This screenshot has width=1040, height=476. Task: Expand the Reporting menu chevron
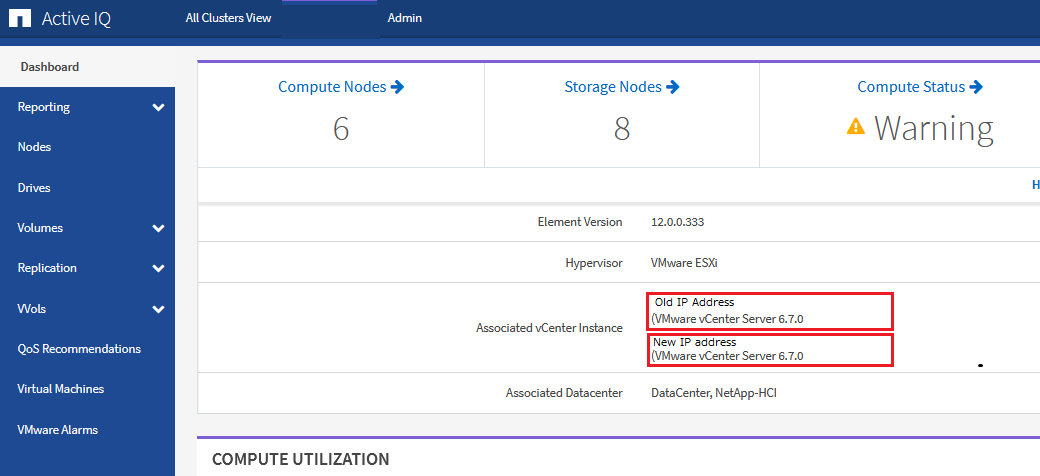coord(158,107)
